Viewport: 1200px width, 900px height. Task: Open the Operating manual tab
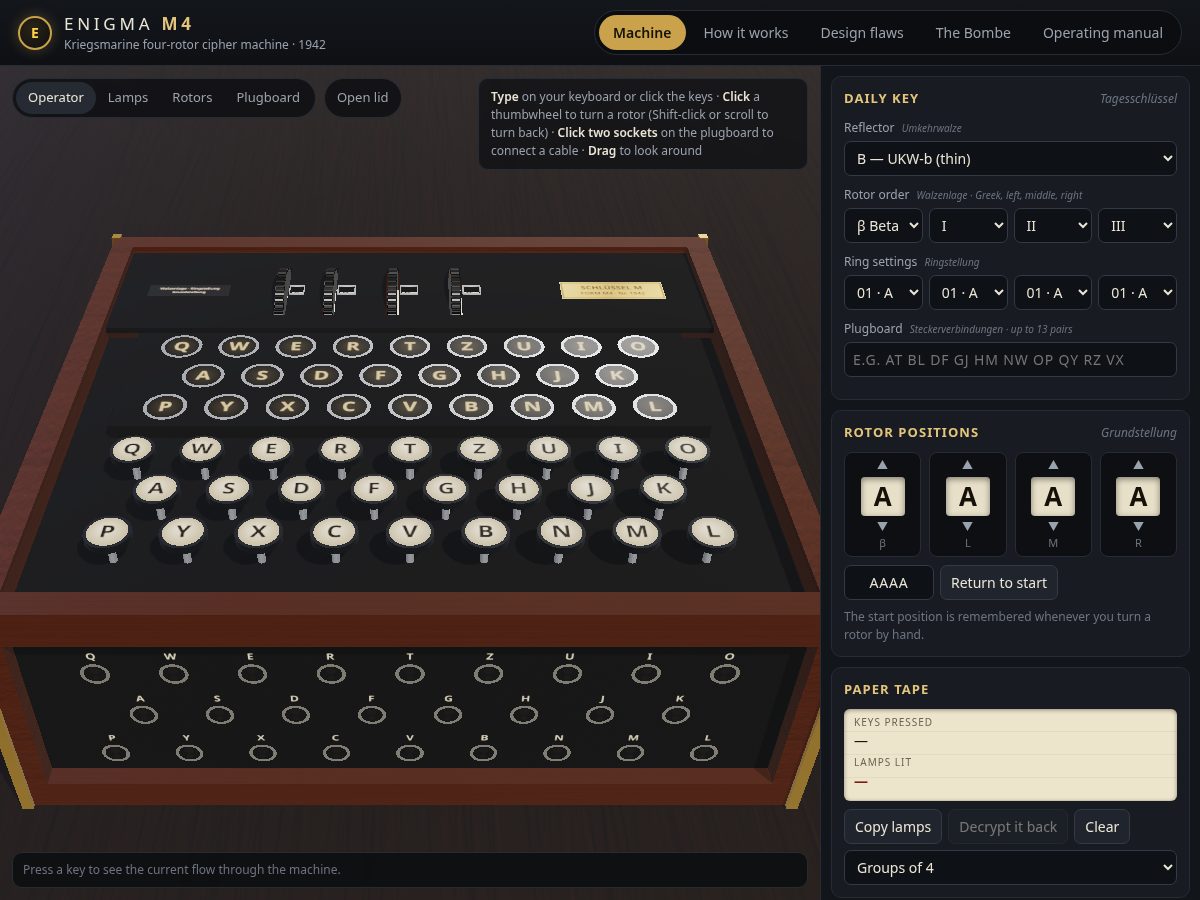[1103, 33]
